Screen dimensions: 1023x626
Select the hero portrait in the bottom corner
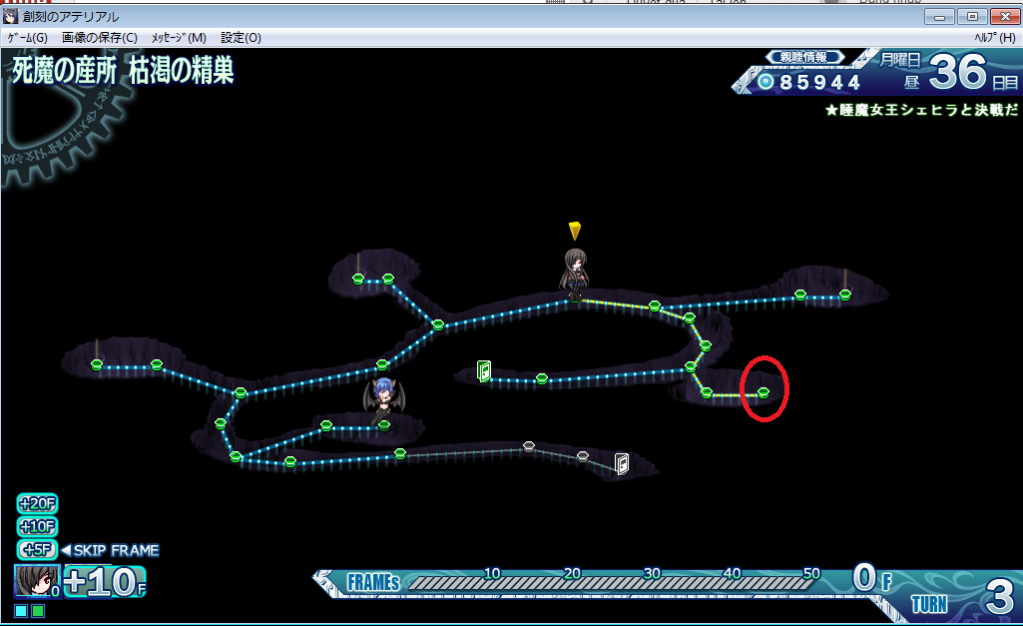37,581
